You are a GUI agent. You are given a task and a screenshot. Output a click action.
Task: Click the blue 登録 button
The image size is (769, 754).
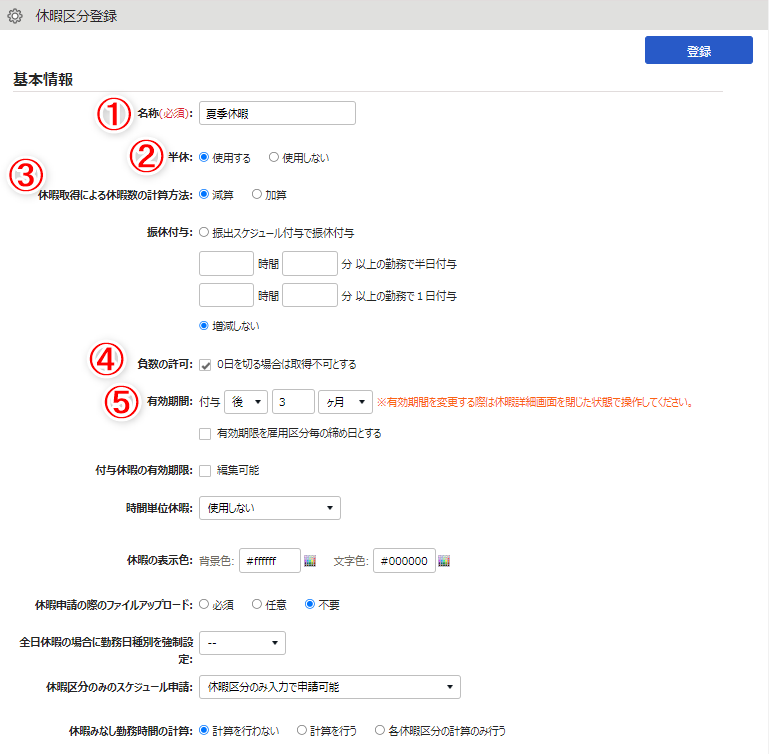pos(698,50)
